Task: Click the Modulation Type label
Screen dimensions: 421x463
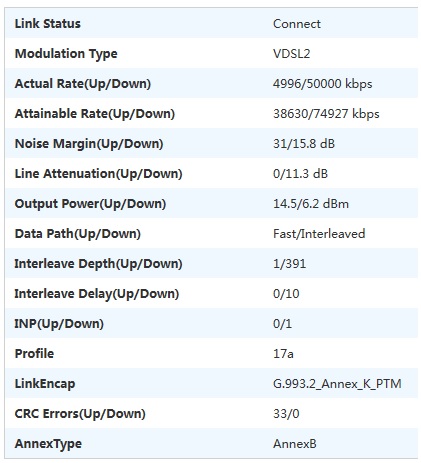Action: click(x=66, y=54)
